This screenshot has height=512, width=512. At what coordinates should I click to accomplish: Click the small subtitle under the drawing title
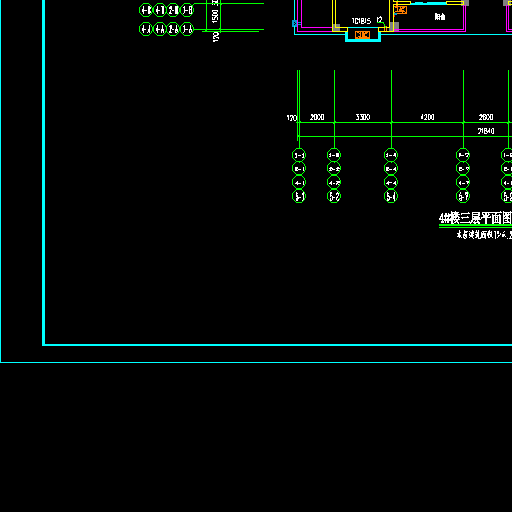click(x=484, y=235)
